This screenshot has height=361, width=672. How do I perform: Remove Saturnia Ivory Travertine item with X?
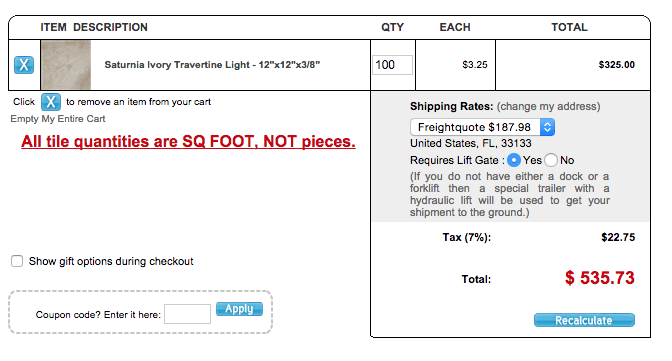[24, 65]
